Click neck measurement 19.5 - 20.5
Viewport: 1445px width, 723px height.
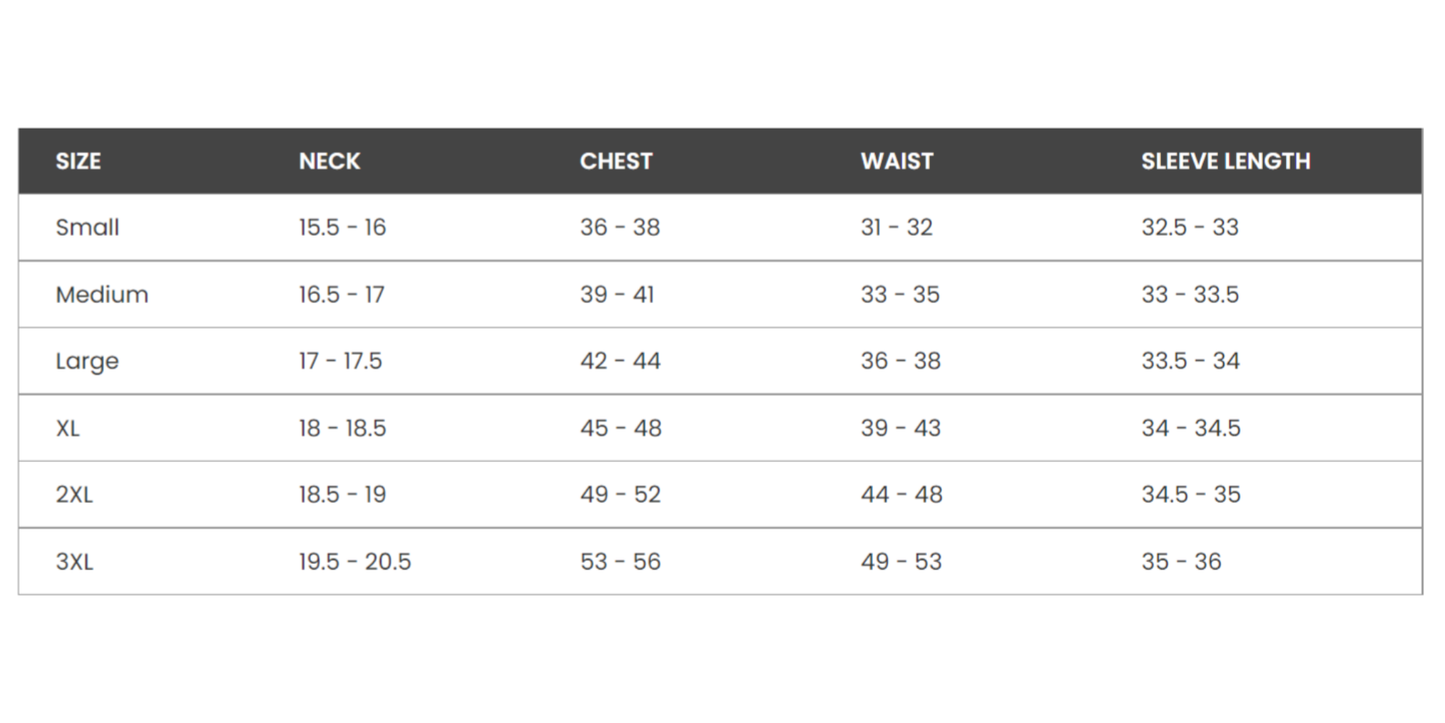[354, 562]
